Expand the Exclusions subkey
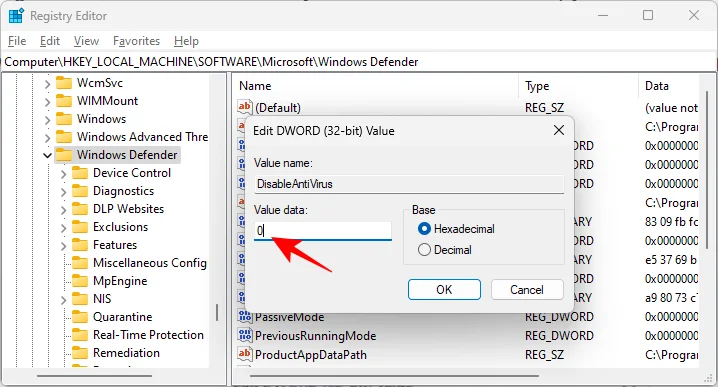The width and height of the screenshot is (718, 387). [64, 228]
